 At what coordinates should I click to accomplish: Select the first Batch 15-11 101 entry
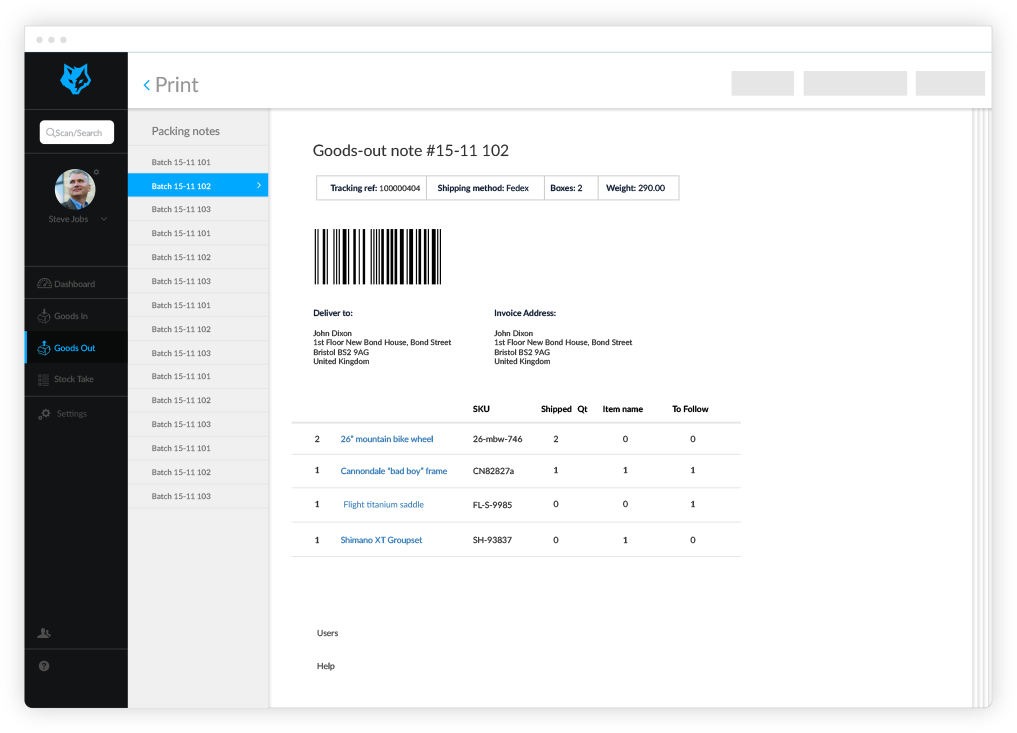coord(181,162)
